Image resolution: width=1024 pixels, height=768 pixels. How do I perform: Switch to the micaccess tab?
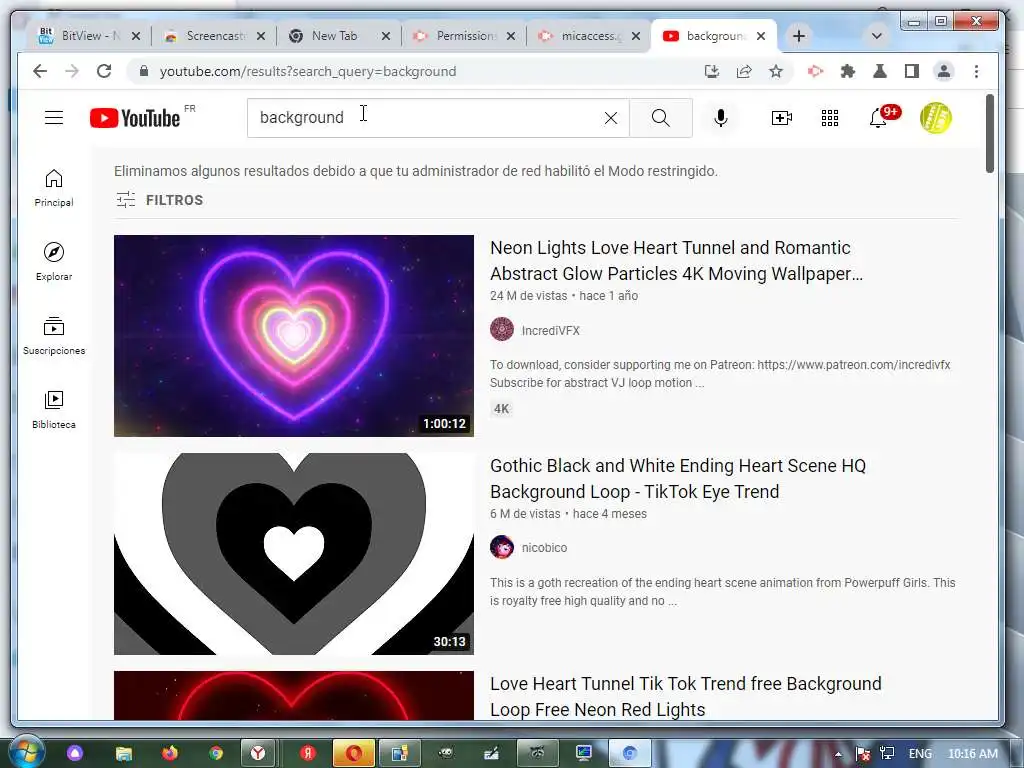589,36
